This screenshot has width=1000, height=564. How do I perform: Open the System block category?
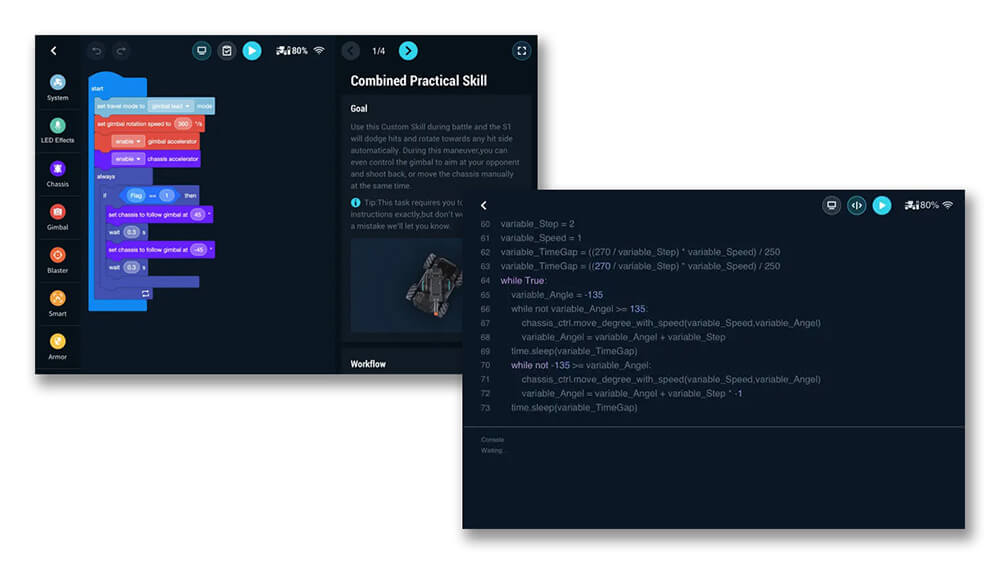[x=57, y=88]
